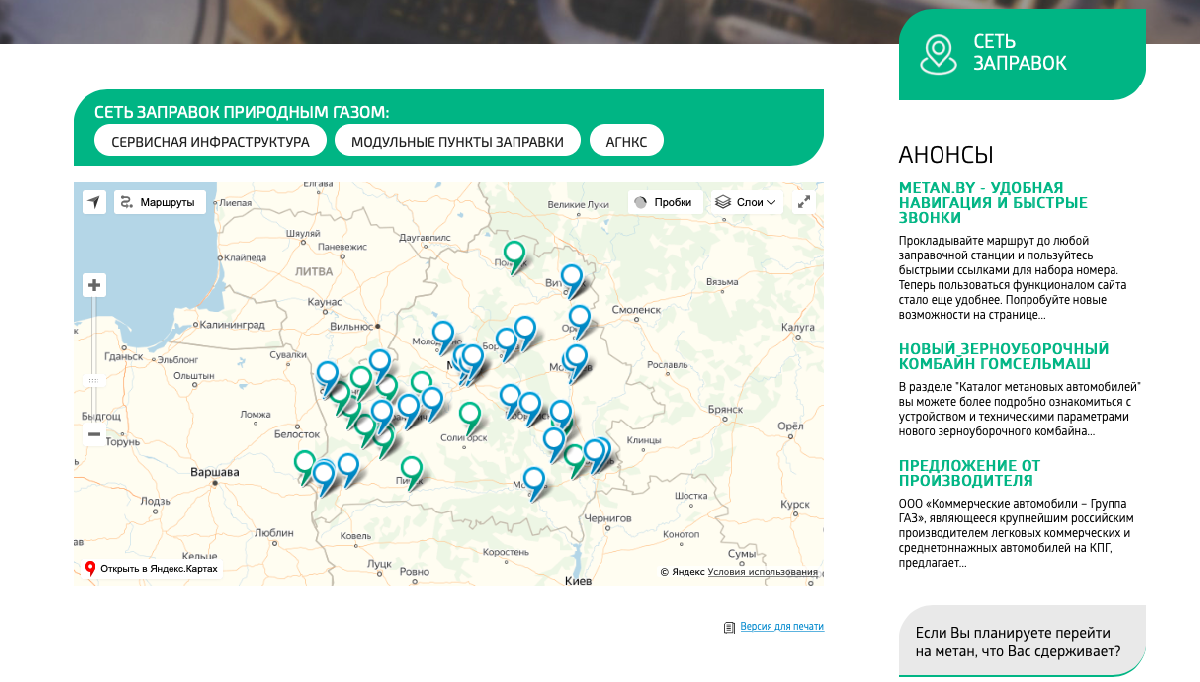This screenshot has height=682, width=1200.
Task: Click the green marker at Солигорск
Action: (469, 416)
